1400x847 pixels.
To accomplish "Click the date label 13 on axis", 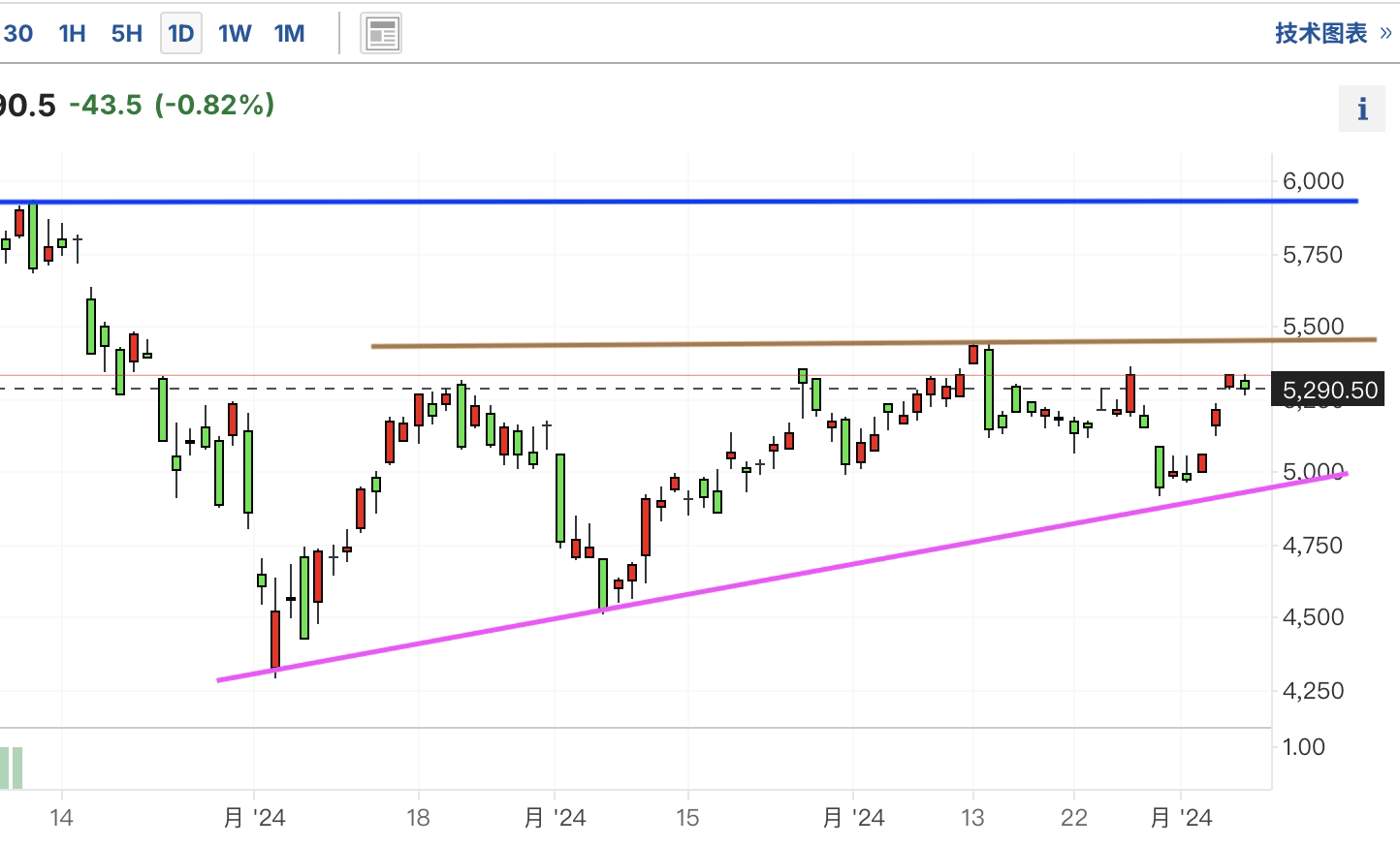I will click(x=972, y=818).
